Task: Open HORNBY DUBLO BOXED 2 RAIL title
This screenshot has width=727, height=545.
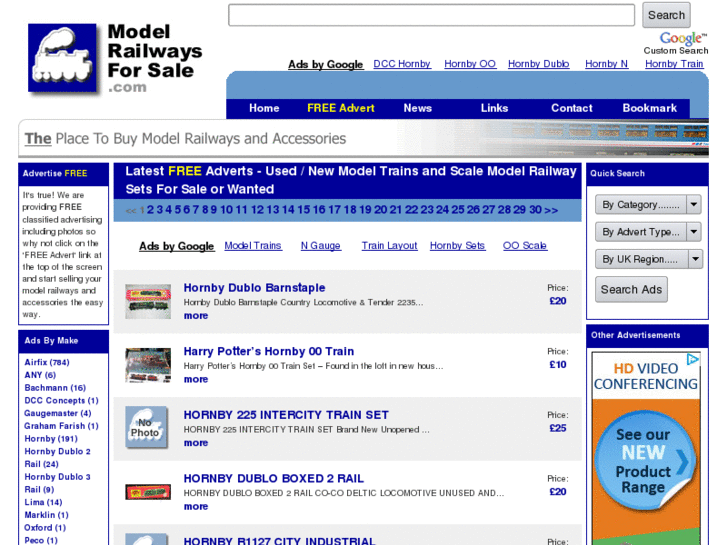Action: pos(274,478)
